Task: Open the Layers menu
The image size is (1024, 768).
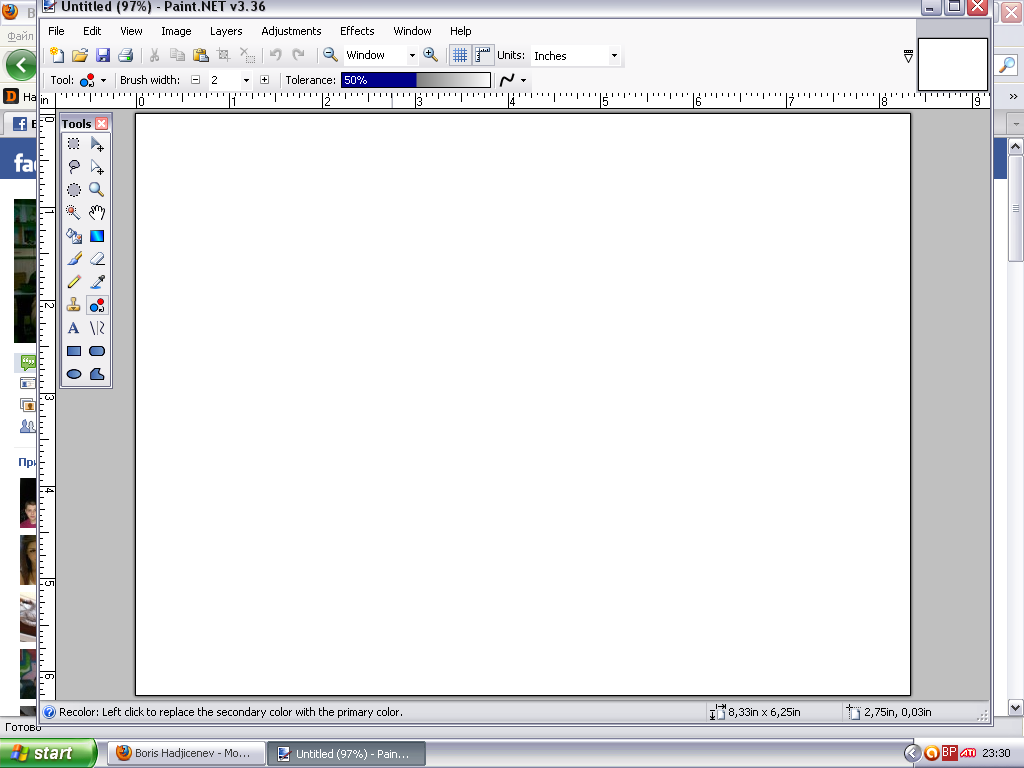Action: 226,31
